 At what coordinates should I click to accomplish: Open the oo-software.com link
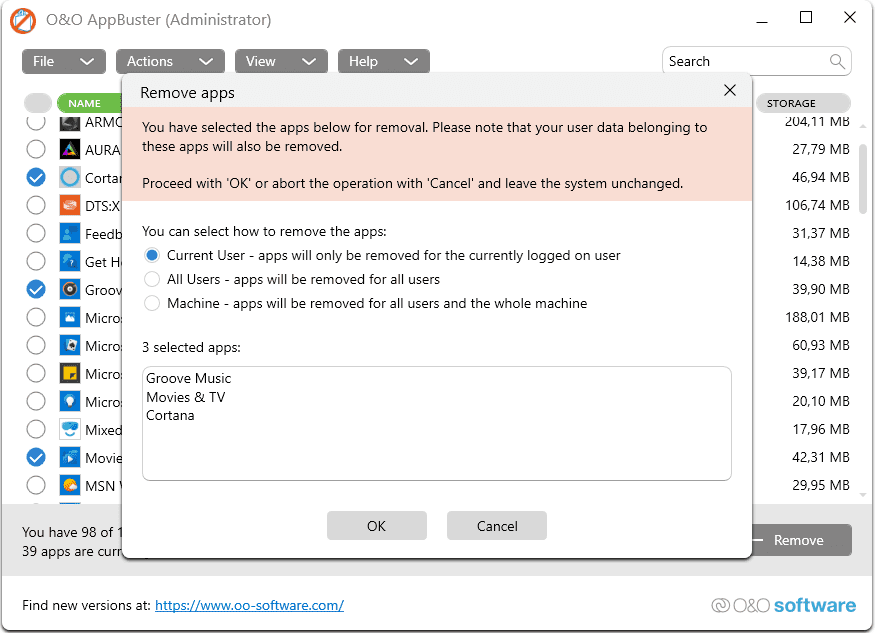pos(249,605)
